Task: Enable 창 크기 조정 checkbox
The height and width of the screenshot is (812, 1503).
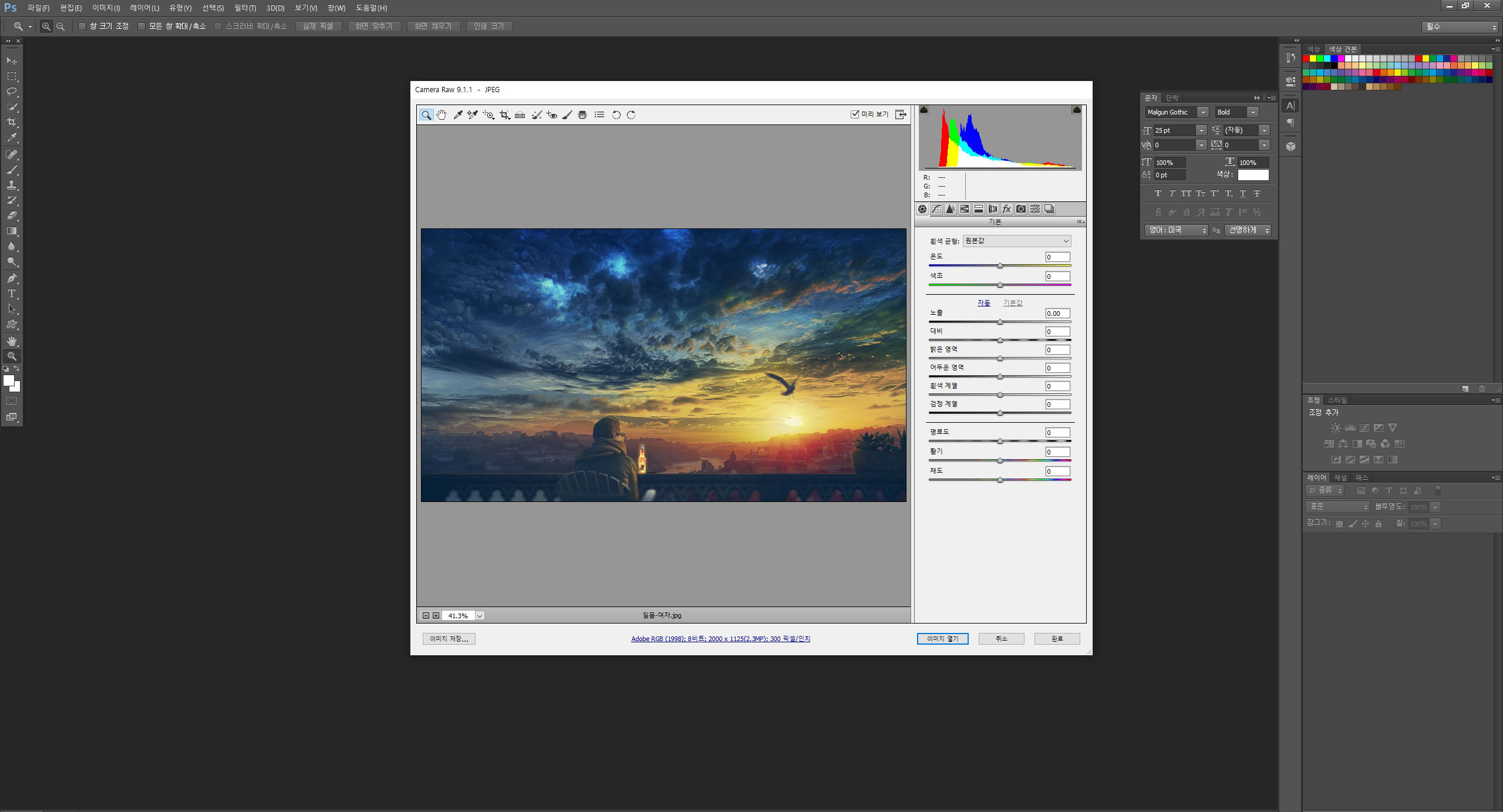Action: [82, 26]
